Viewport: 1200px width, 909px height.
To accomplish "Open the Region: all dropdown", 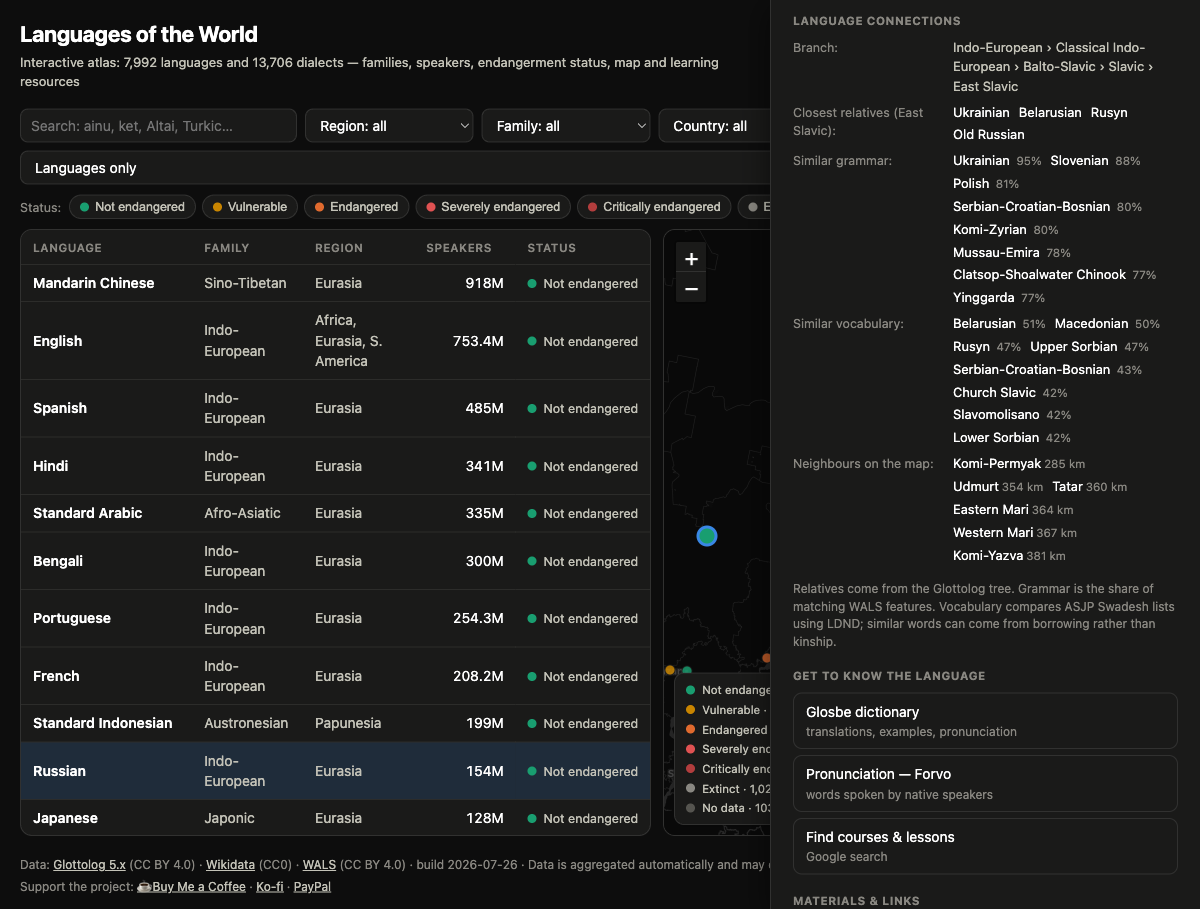I will pyautogui.click(x=389, y=126).
